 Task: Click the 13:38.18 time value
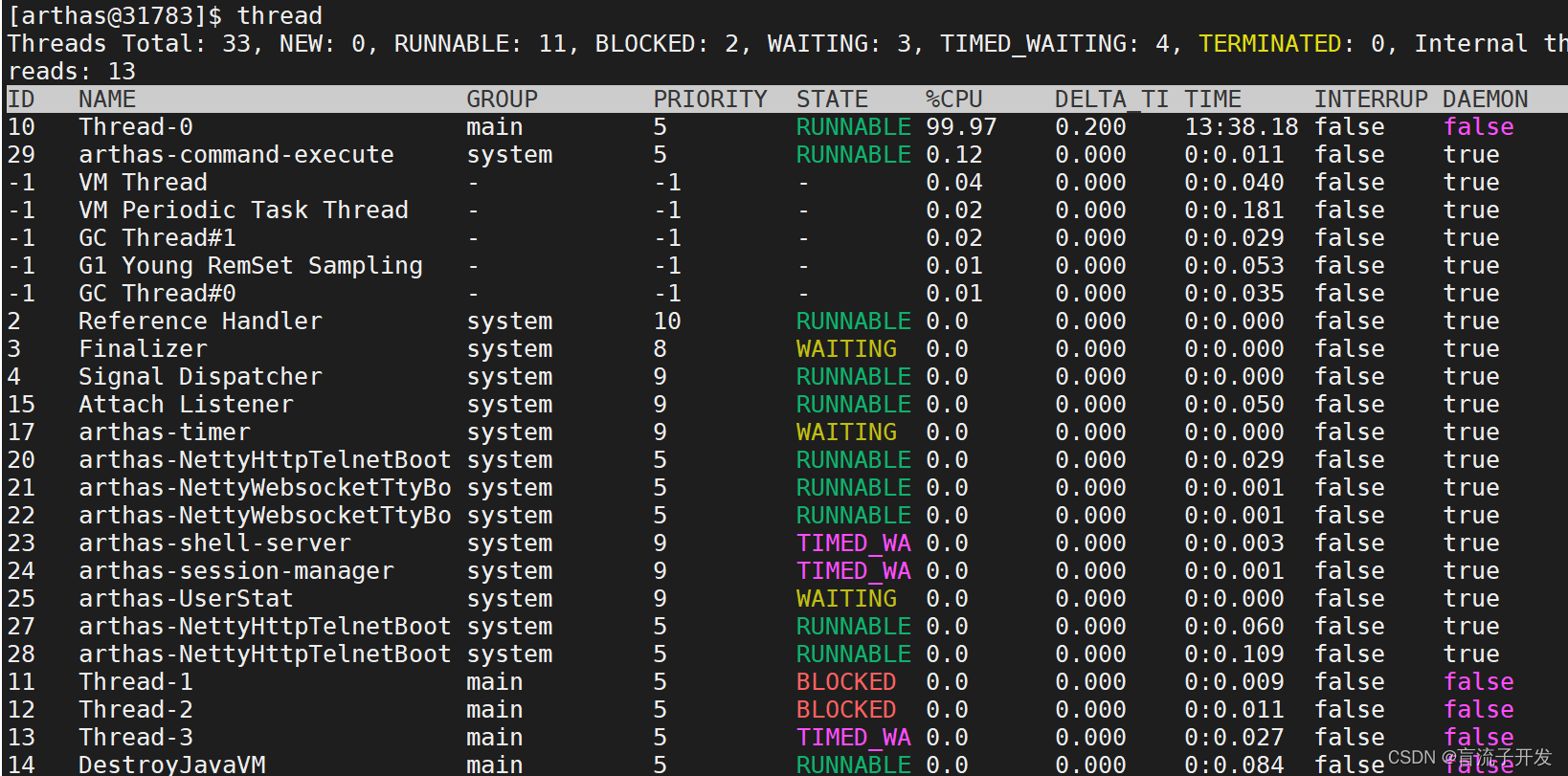tap(1242, 127)
